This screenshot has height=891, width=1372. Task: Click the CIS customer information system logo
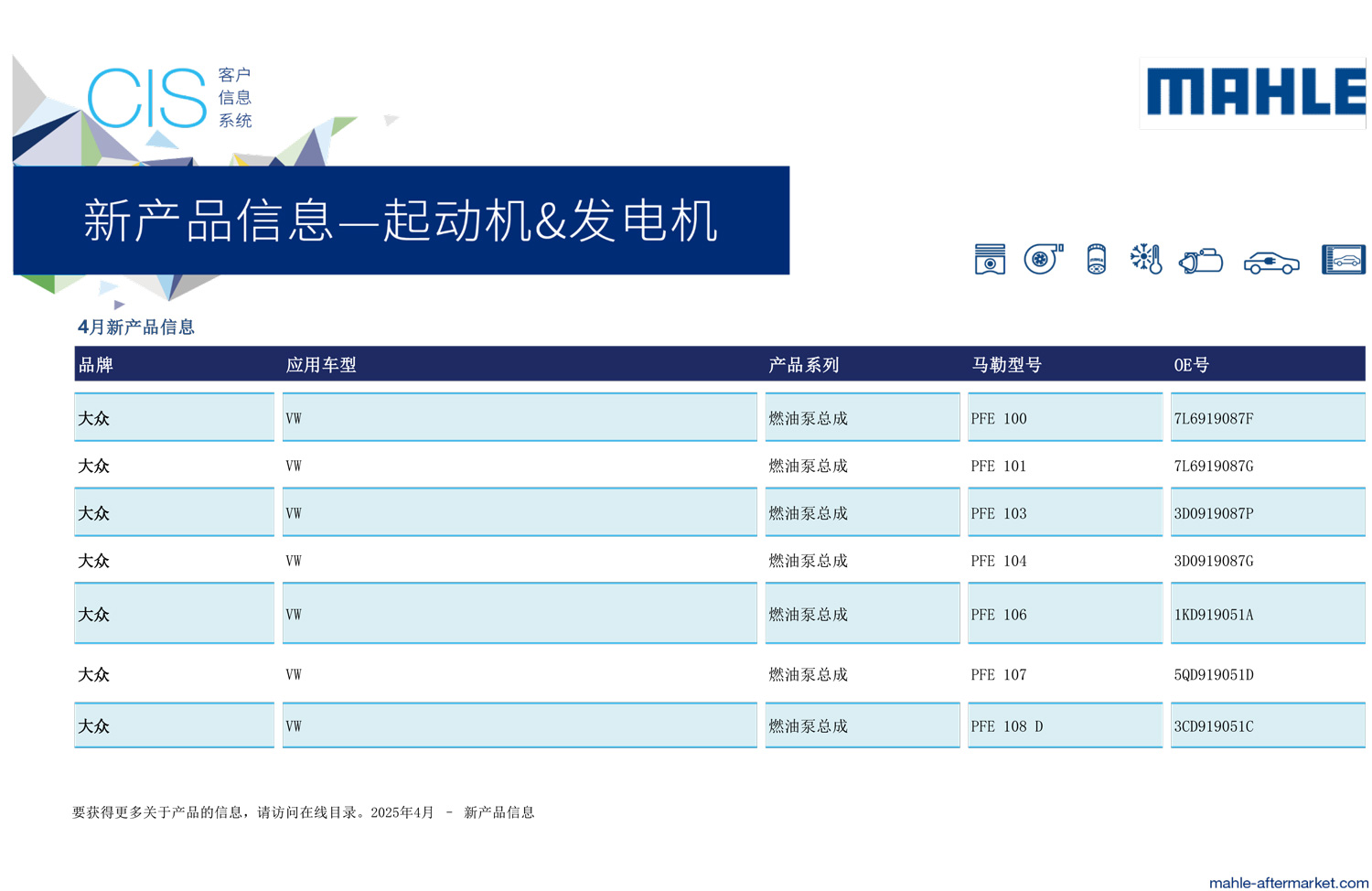[x=170, y=98]
